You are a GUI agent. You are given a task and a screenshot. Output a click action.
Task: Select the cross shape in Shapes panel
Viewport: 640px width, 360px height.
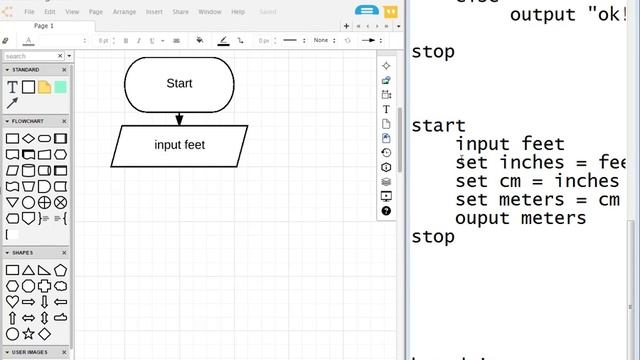click(44, 286)
